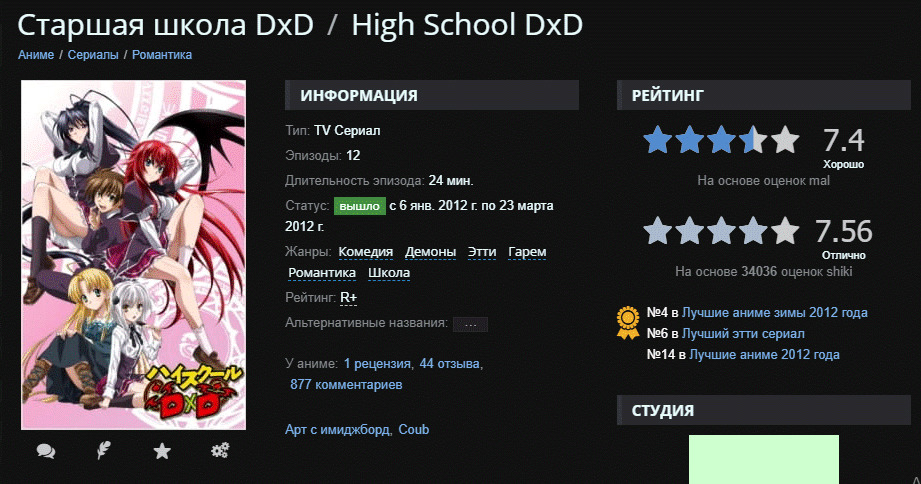Click the light green studio logo box
Viewport: 921px width, 484px height.
tap(764, 459)
